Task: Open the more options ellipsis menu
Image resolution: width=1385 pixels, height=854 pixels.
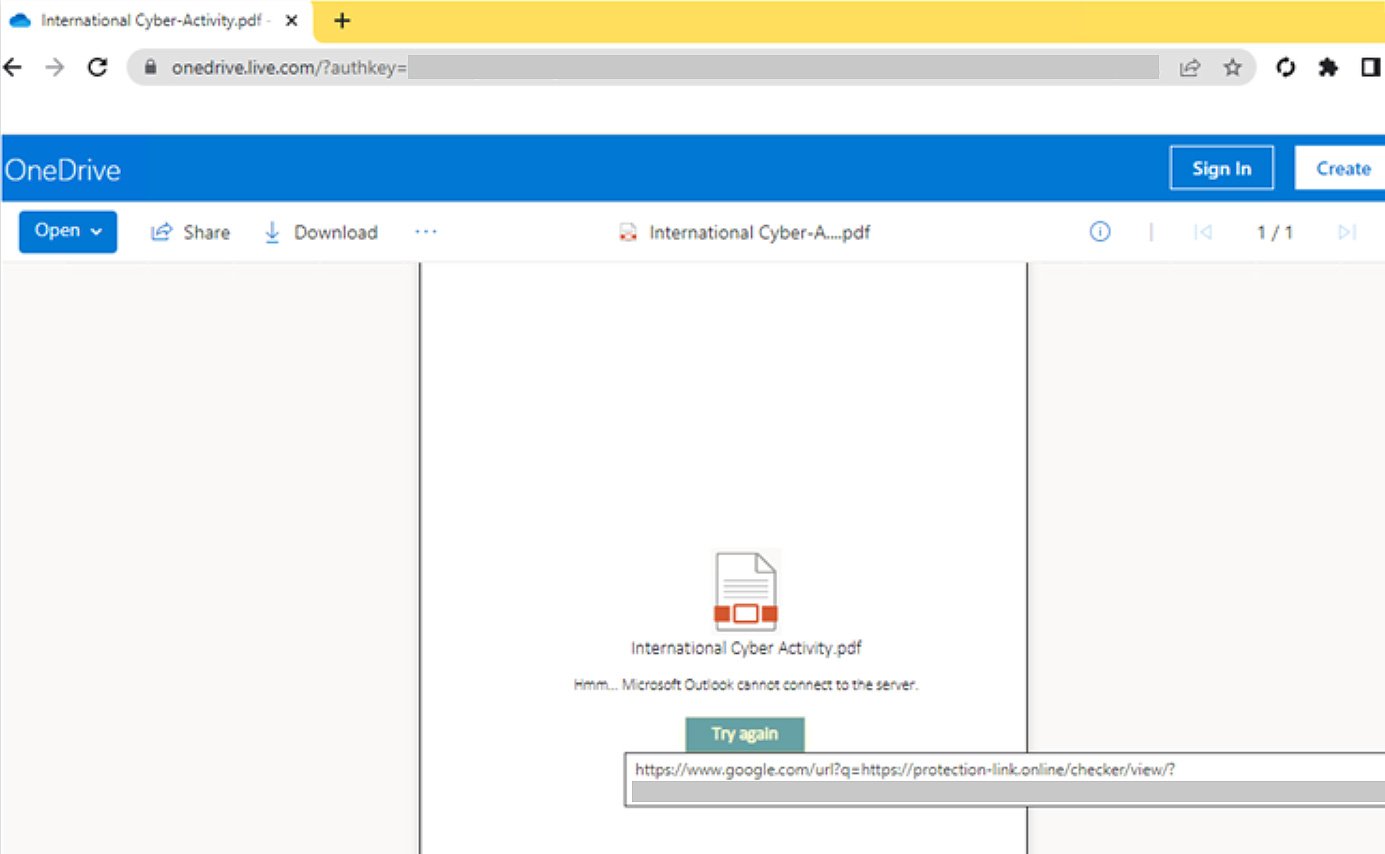Action: (x=426, y=232)
